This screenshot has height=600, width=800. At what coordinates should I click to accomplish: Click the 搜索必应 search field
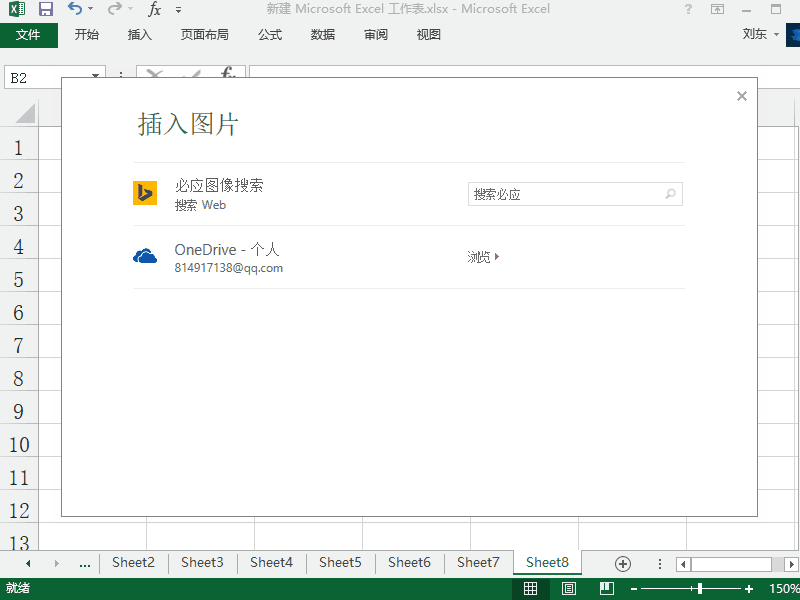tap(575, 194)
